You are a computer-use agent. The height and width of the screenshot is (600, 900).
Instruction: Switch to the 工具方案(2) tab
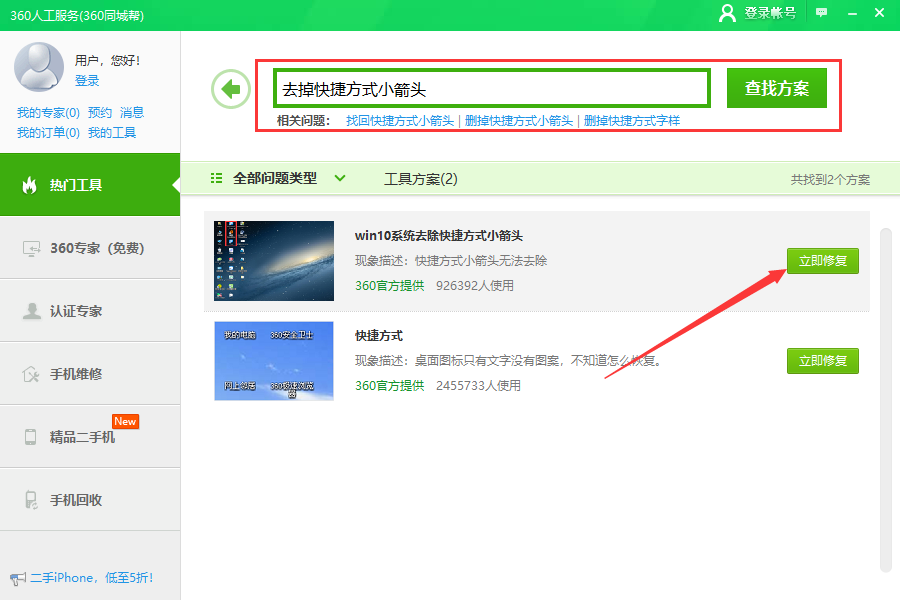pos(420,179)
